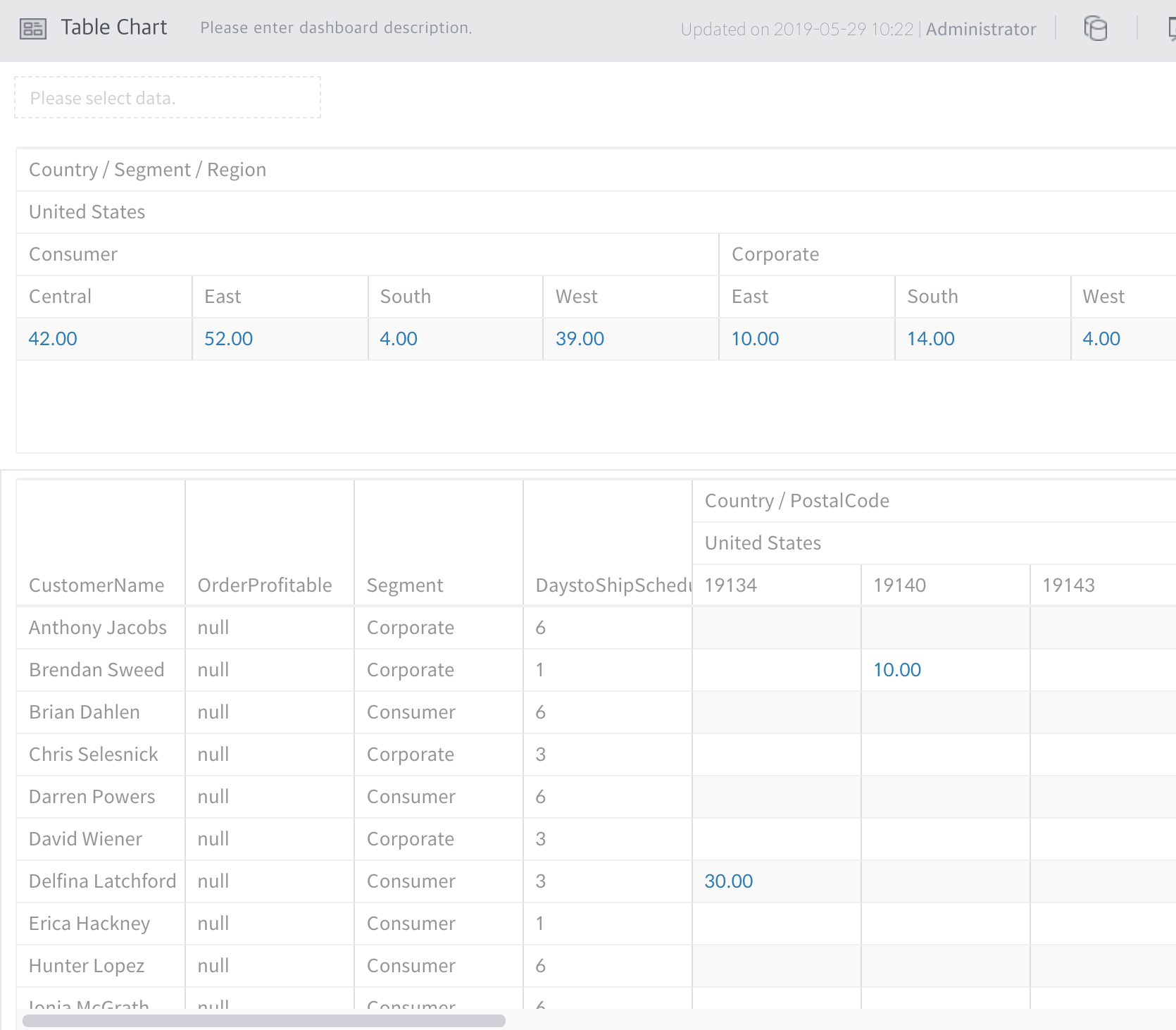The width and height of the screenshot is (1176, 1030).
Task: Select the Hunter Lopez row name
Action: pos(87,966)
